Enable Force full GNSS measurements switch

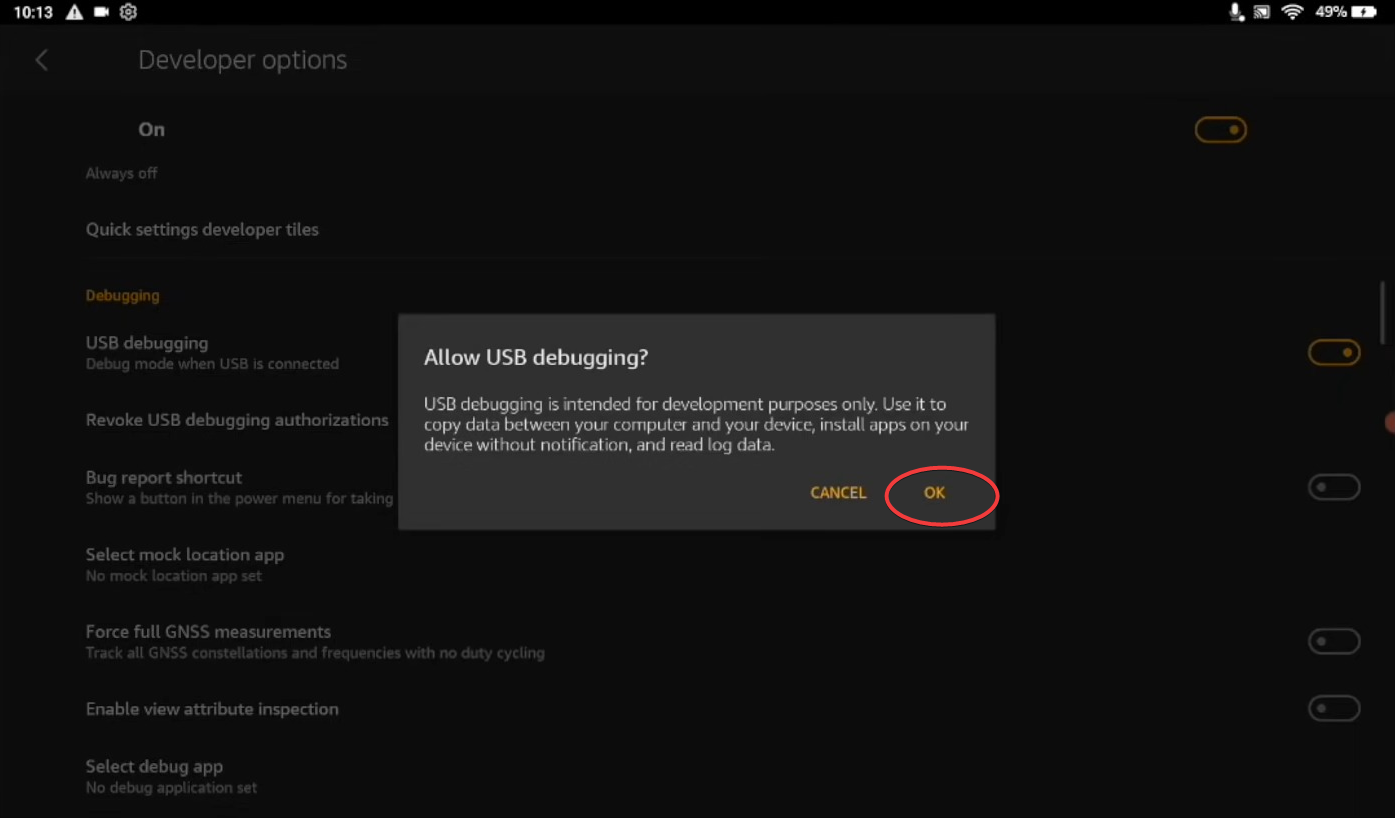click(x=1334, y=642)
